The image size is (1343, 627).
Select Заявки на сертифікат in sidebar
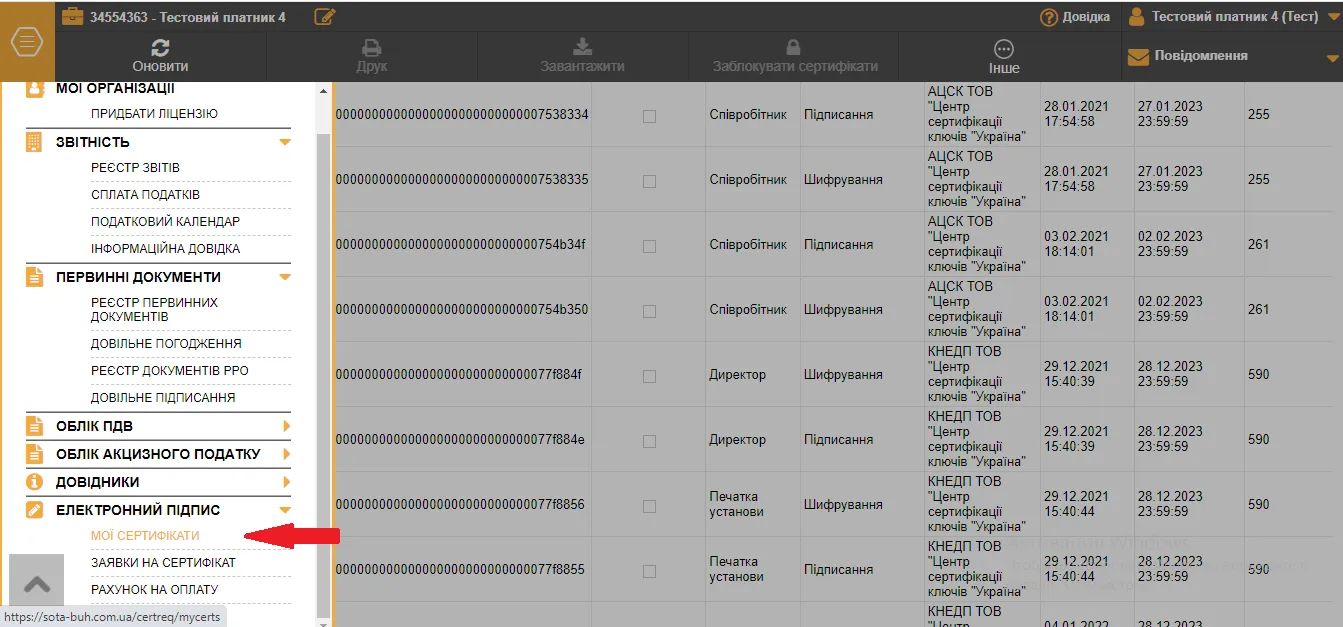(x=163, y=563)
